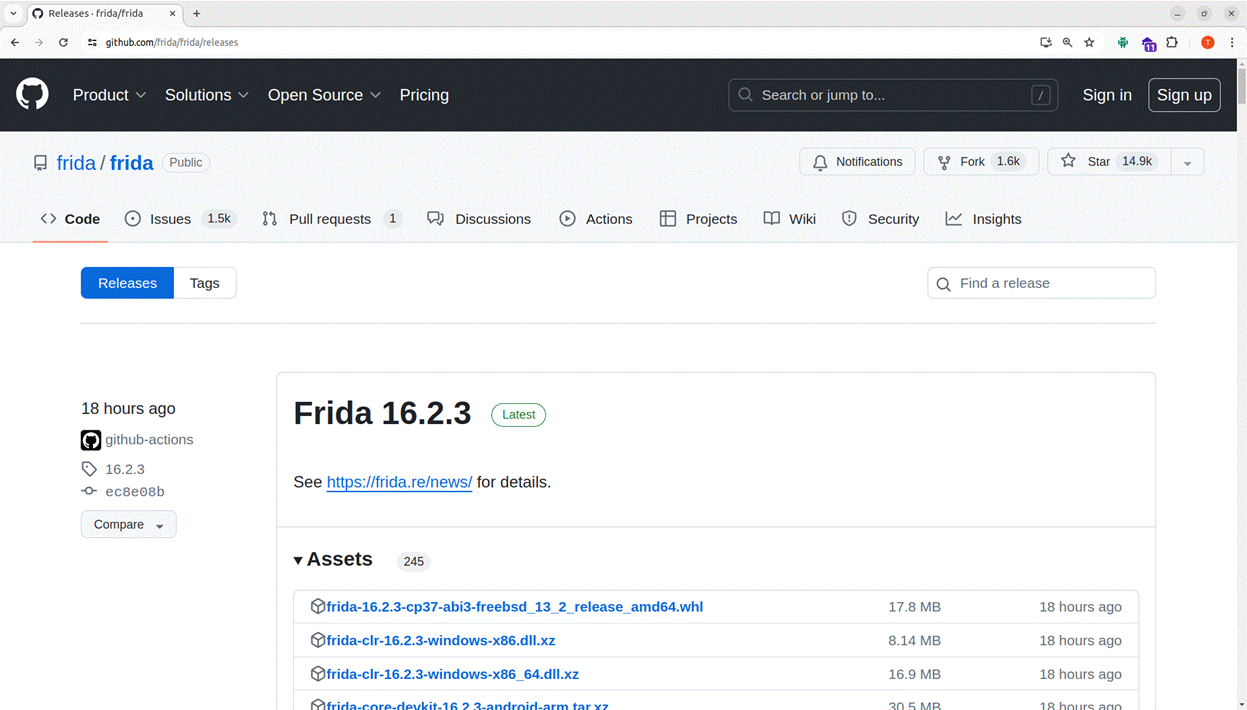Open the dropdown arrow beside Star
The width and height of the screenshot is (1247, 710).
click(1187, 162)
